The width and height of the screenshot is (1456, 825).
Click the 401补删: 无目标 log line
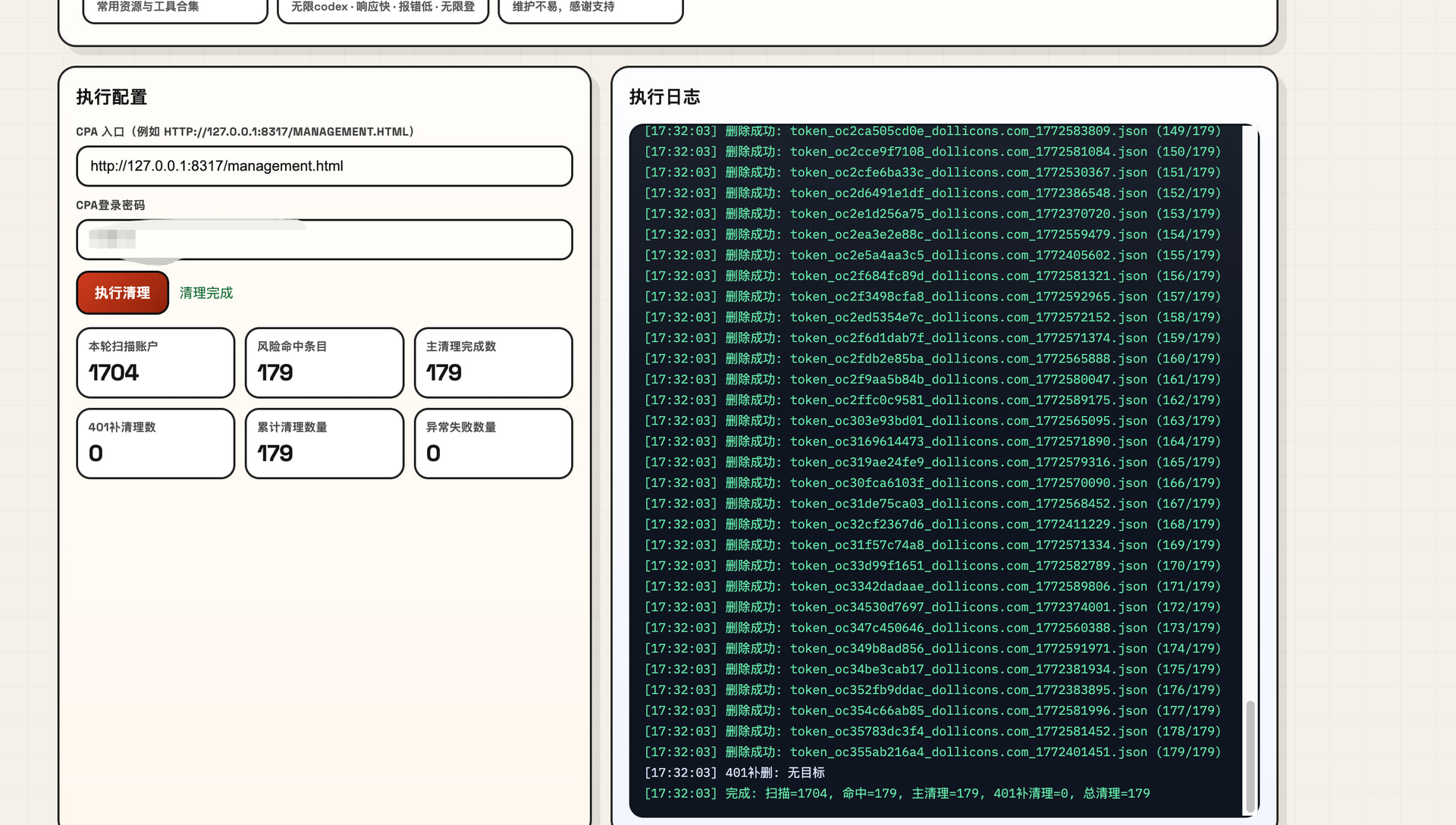pos(734,773)
